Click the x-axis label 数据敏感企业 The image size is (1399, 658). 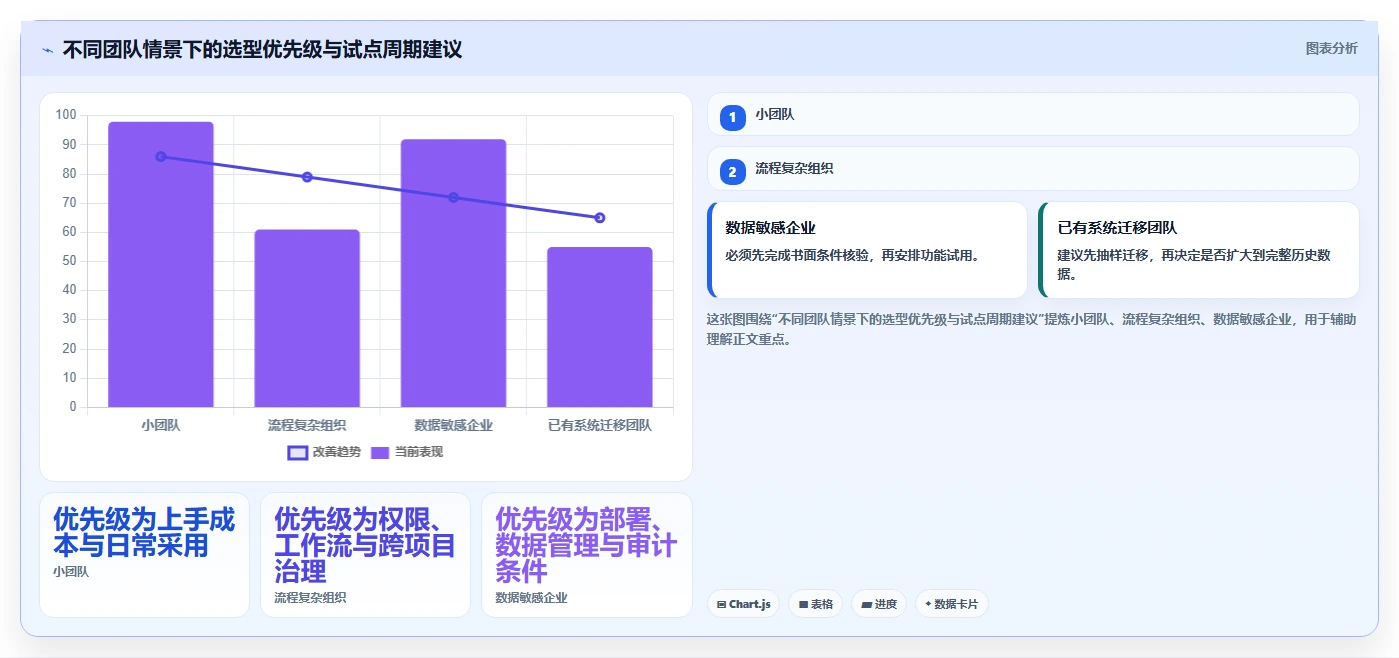[x=453, y=425]
